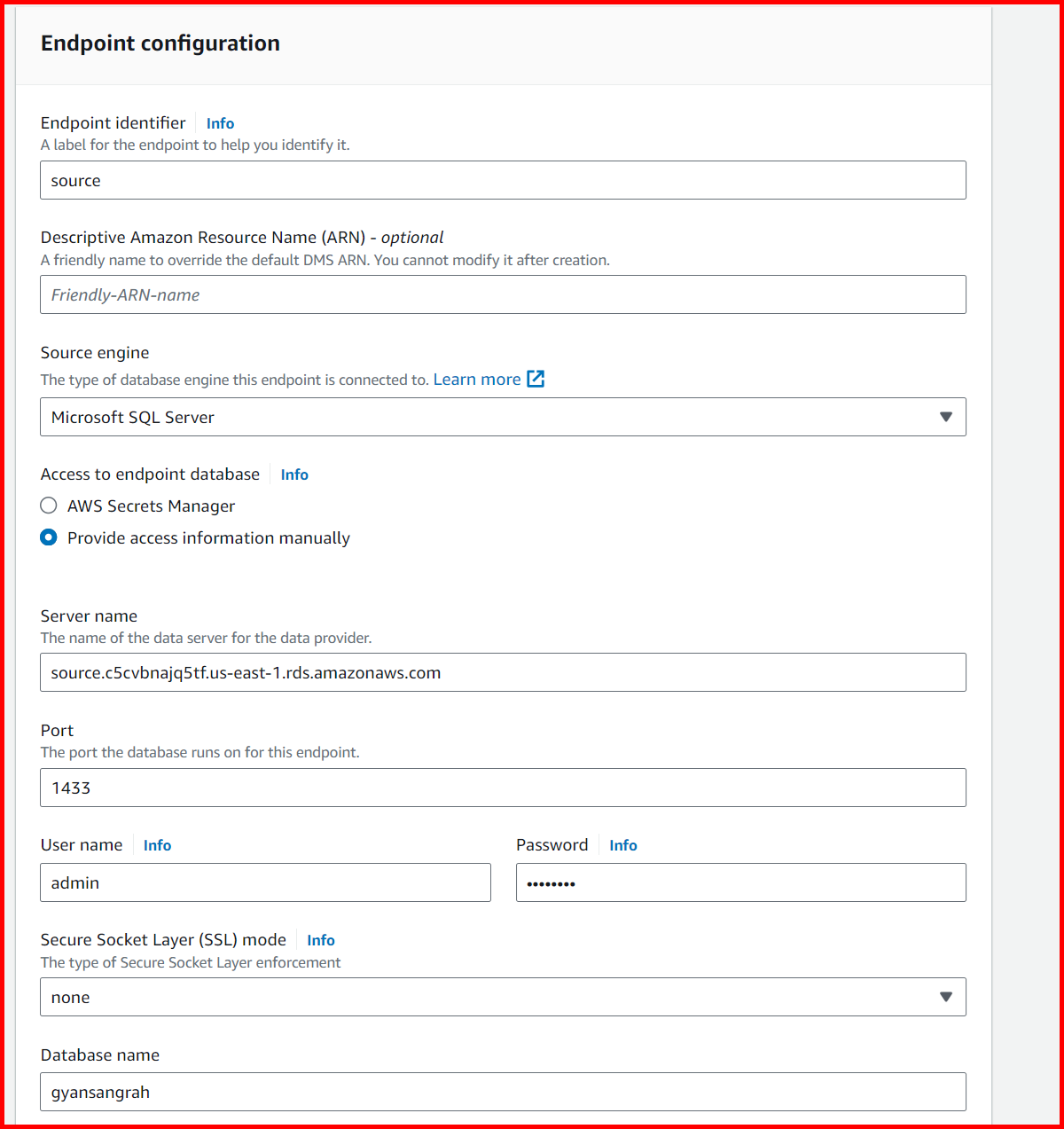This screenshot has height=1129, width=1064.
Task: Click the Friendly-ARN-name input field
Action: pos(503,294)
